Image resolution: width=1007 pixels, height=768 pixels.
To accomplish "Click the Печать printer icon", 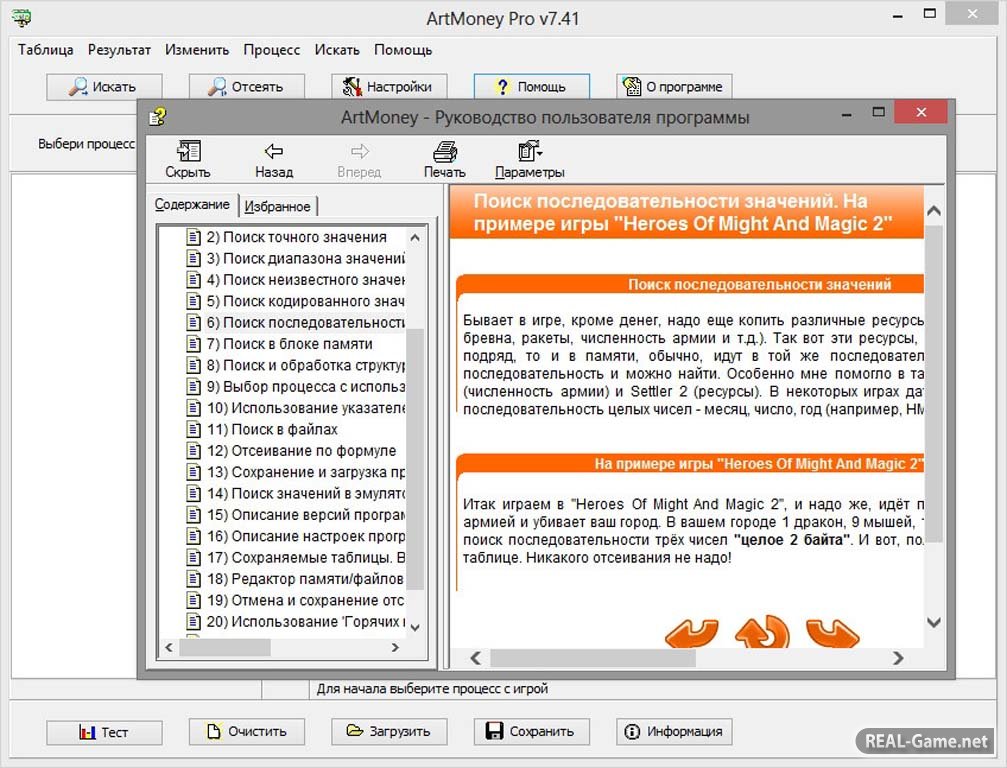I will point(444,153).
